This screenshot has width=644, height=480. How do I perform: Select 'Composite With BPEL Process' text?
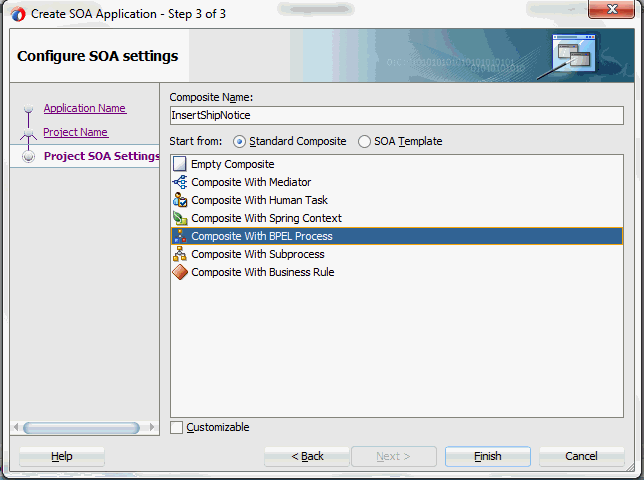[262, 237]
